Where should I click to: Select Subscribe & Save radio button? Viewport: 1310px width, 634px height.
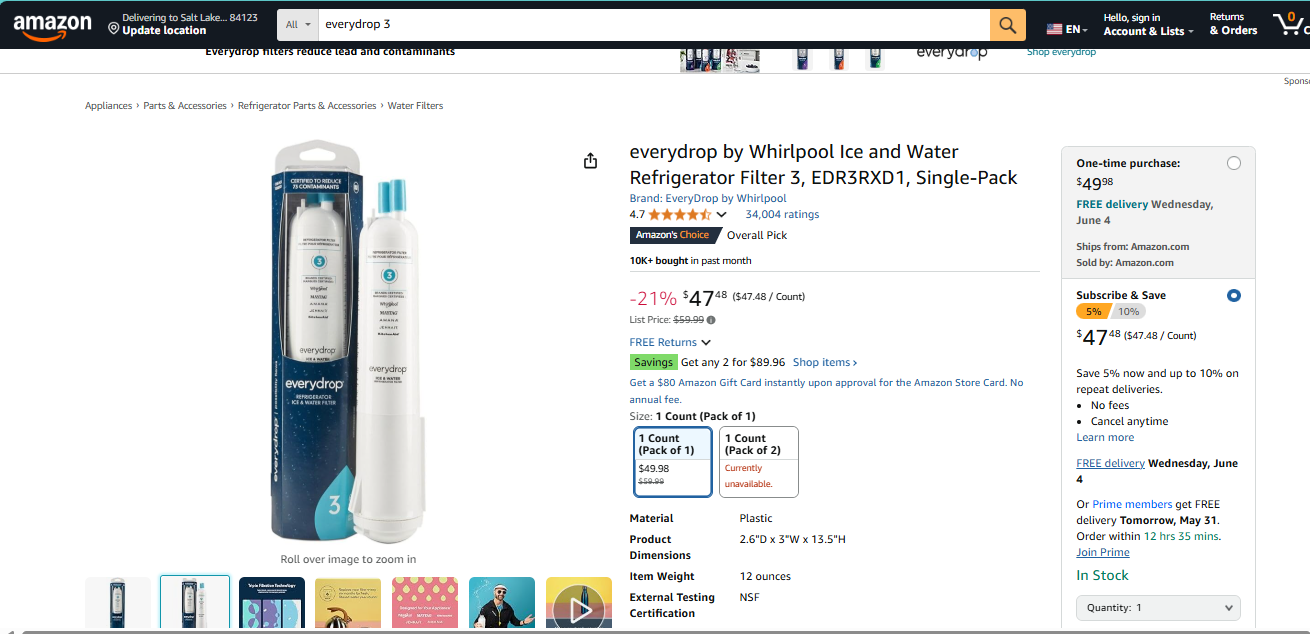pos(1233,295)
